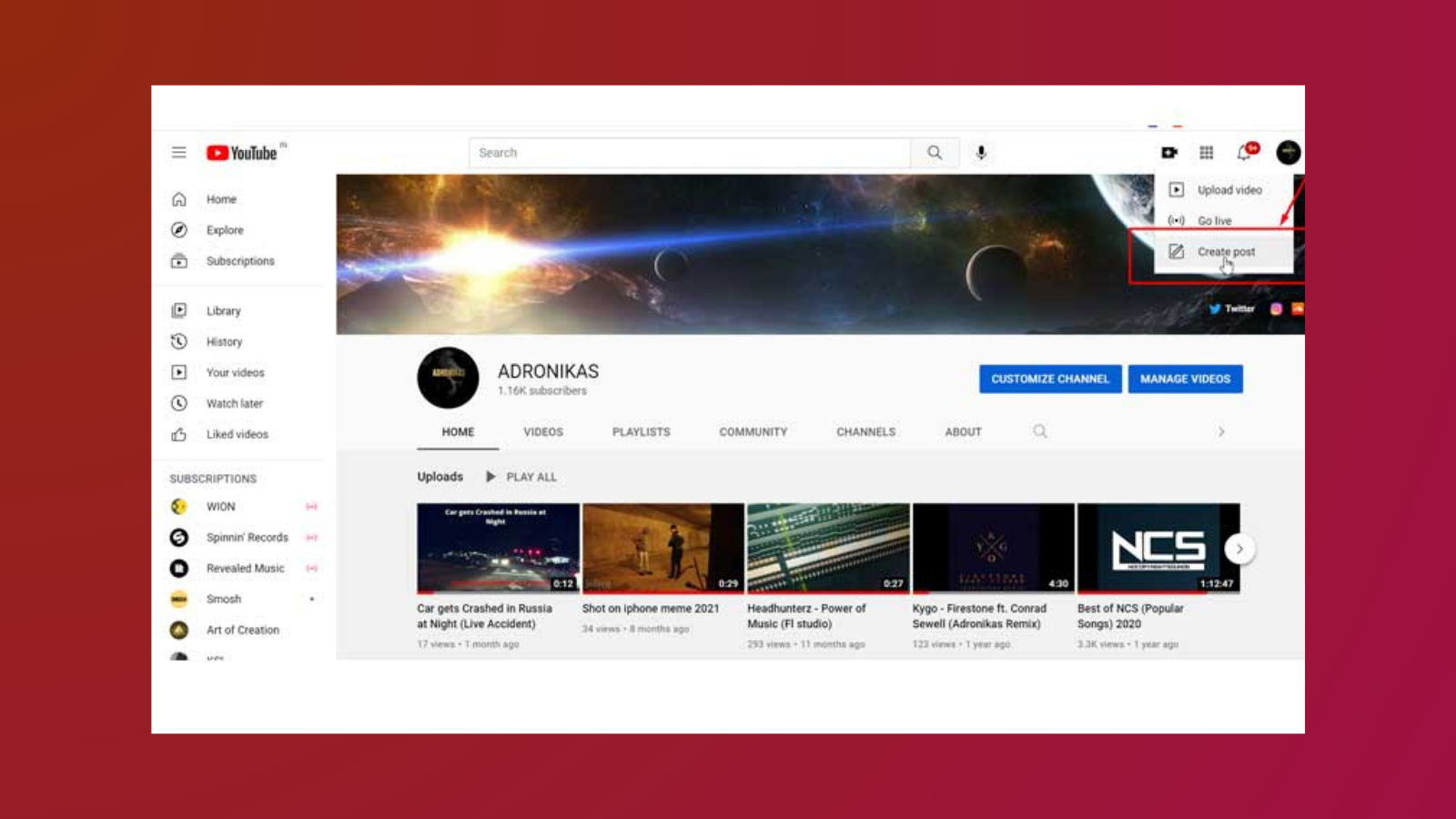Open 'Shot on iphone meme 2021' title
The image size is (1456, 819).
pyautogui.click(x=651, y=609)
